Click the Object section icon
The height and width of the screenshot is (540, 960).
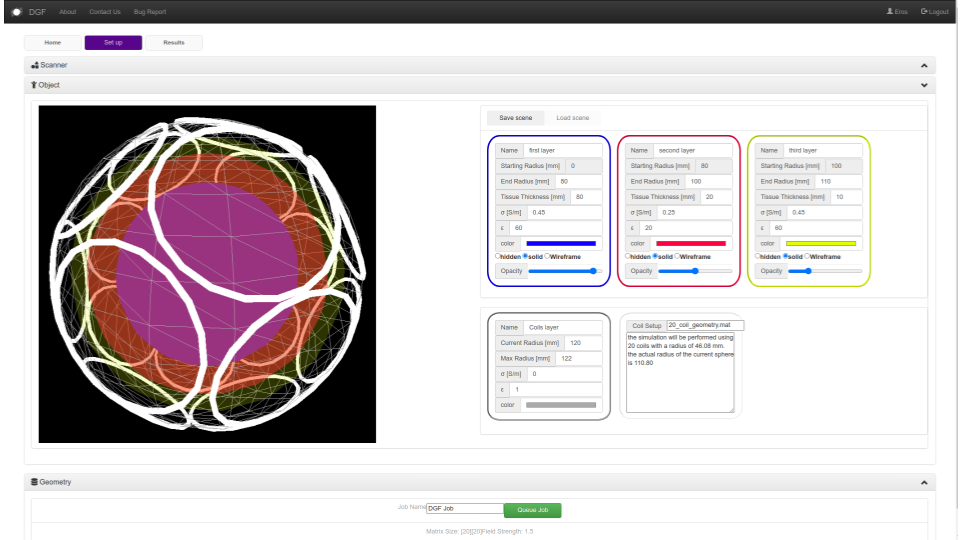click(x=34, y=85)
